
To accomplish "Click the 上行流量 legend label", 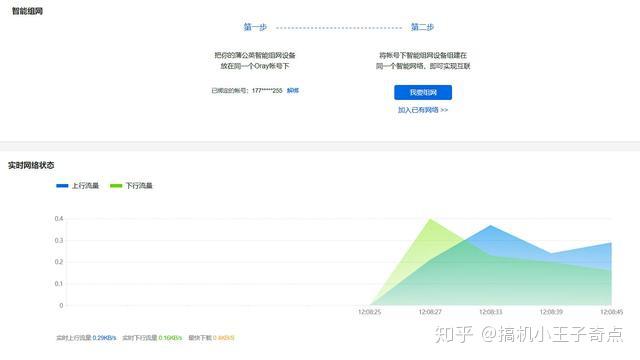I will point(85,186).
